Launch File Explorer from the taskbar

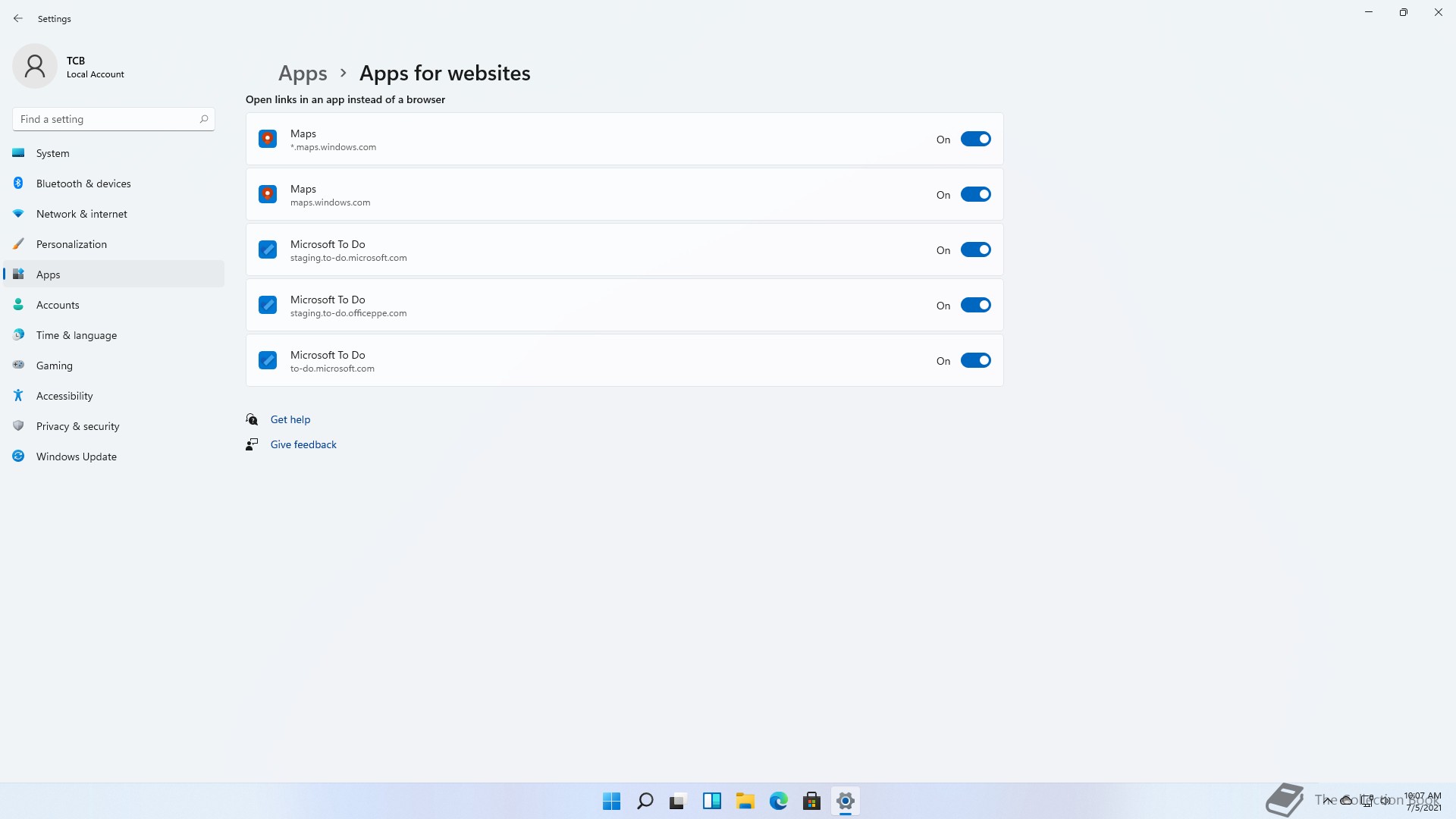point(745,801)
